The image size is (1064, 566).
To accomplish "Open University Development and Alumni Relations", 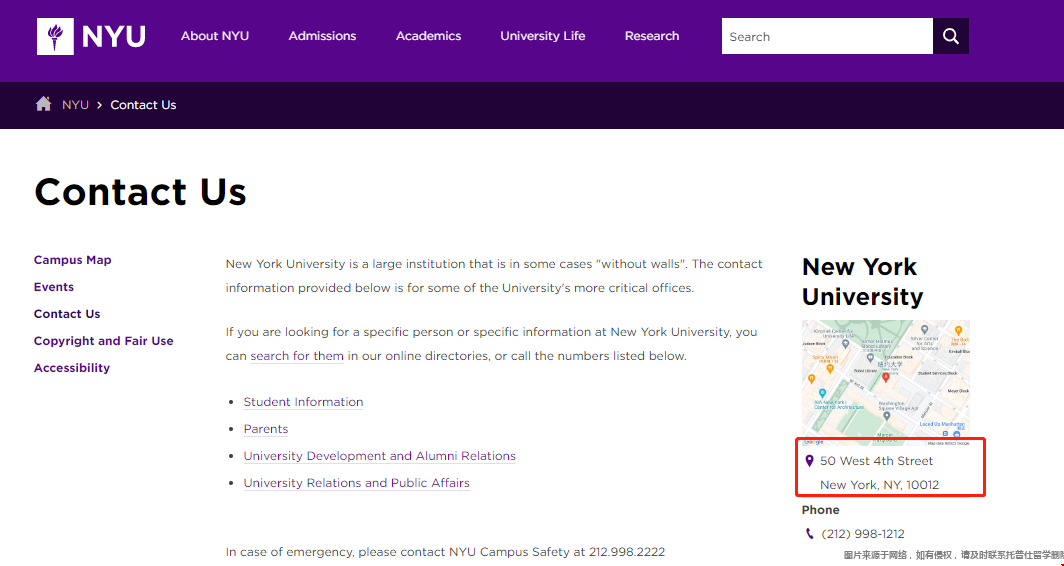I will [x=379, y=456].
